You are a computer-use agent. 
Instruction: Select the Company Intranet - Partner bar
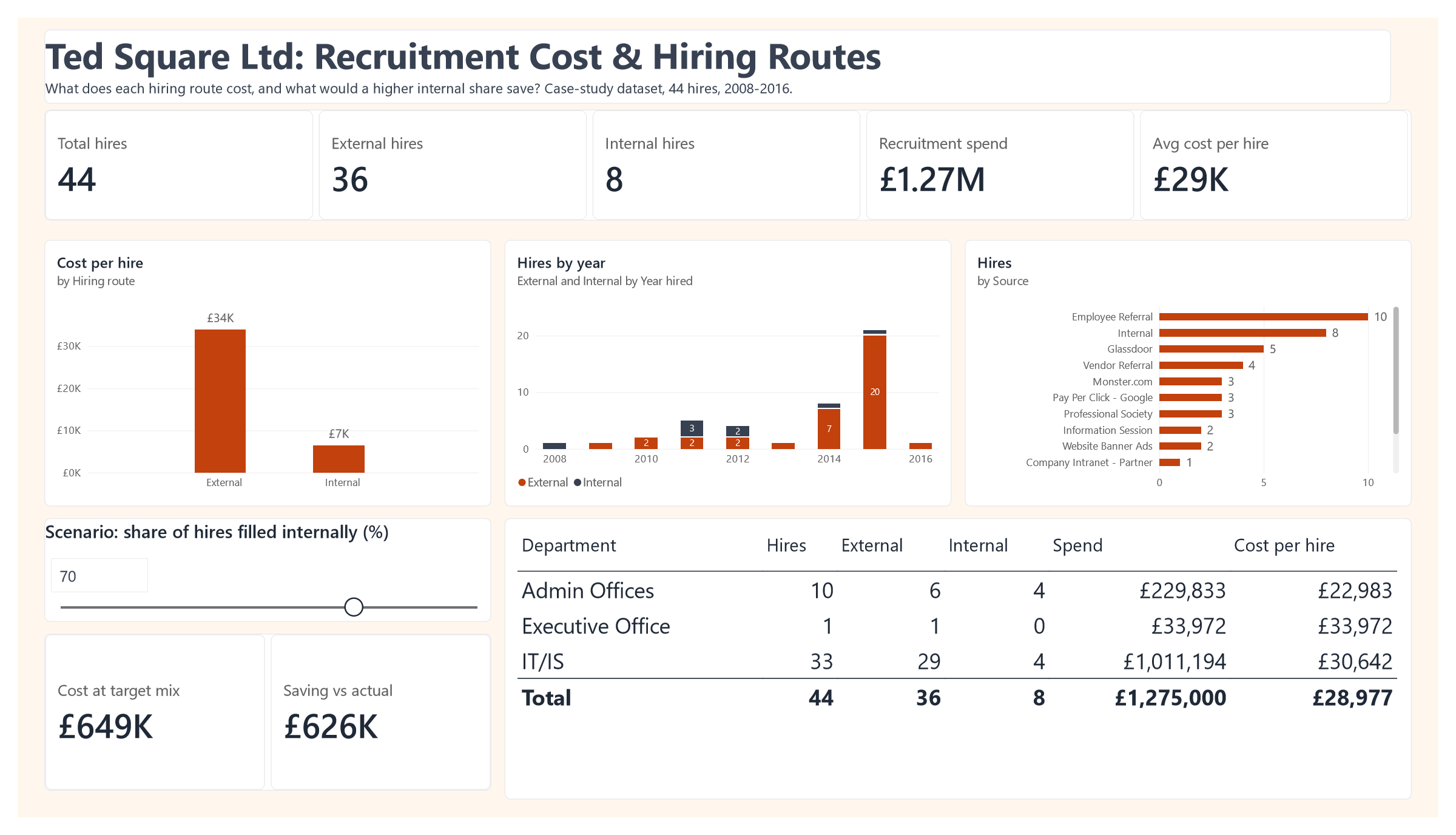coord(1170,462)
